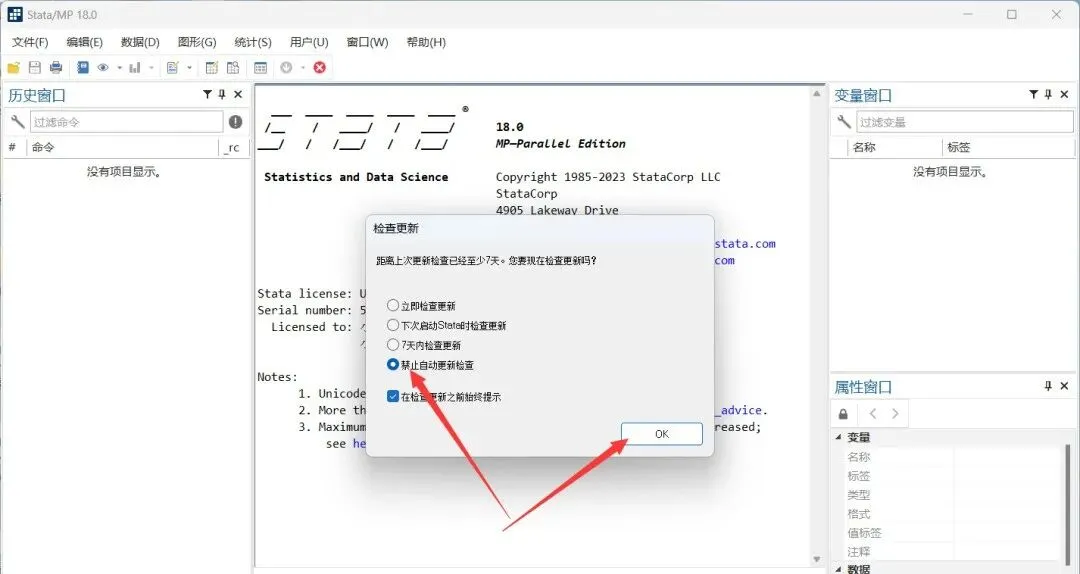This screenshot has width=1080, height=574.
Task: Open the 图形(G) menu
Action: click(x=197, y=42)
